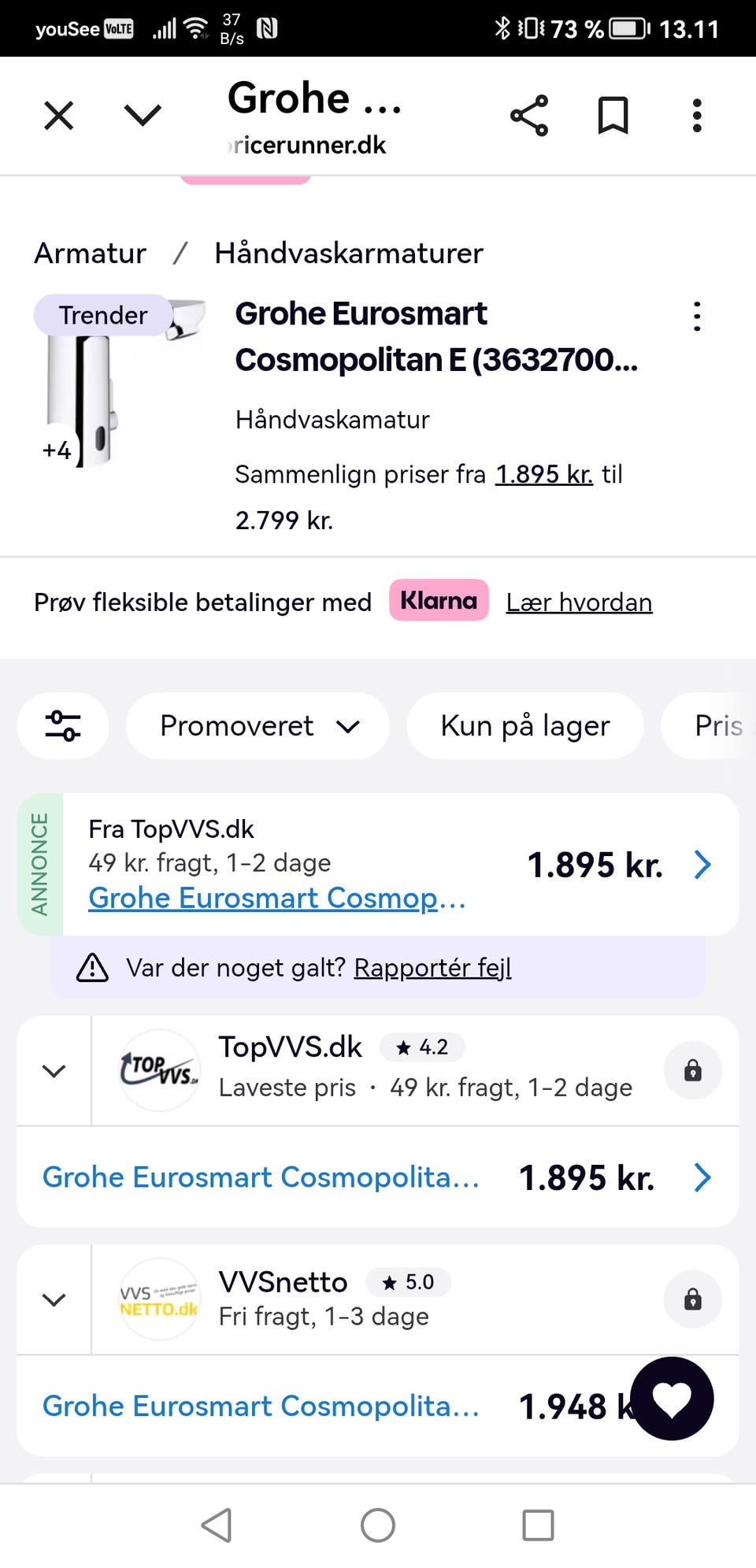Go to the Armatur breadcrumb
The width and height of the screenshot is (756, 1568).
[x=90, y=254]
